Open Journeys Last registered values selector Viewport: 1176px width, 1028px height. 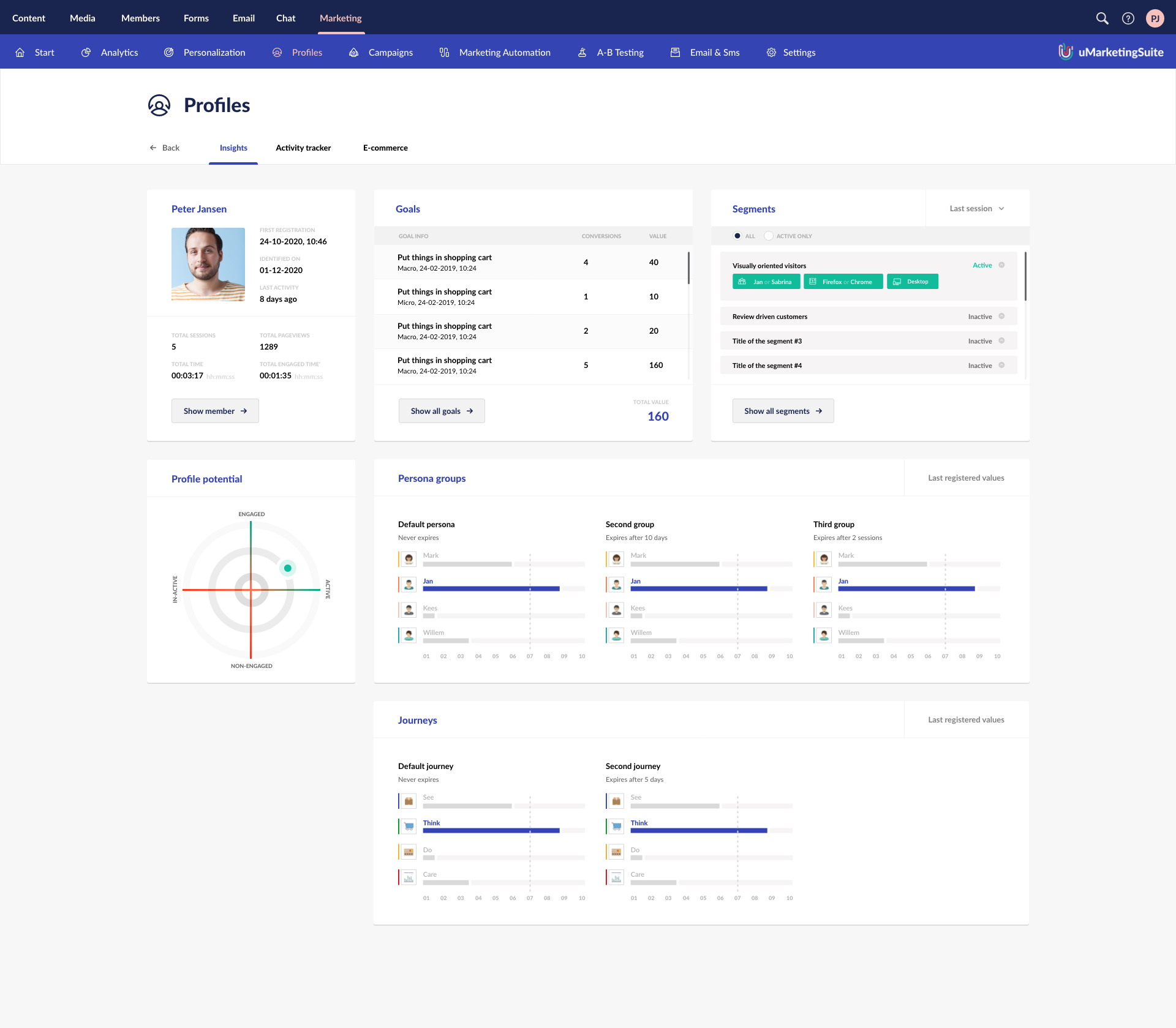coord(966,720)
